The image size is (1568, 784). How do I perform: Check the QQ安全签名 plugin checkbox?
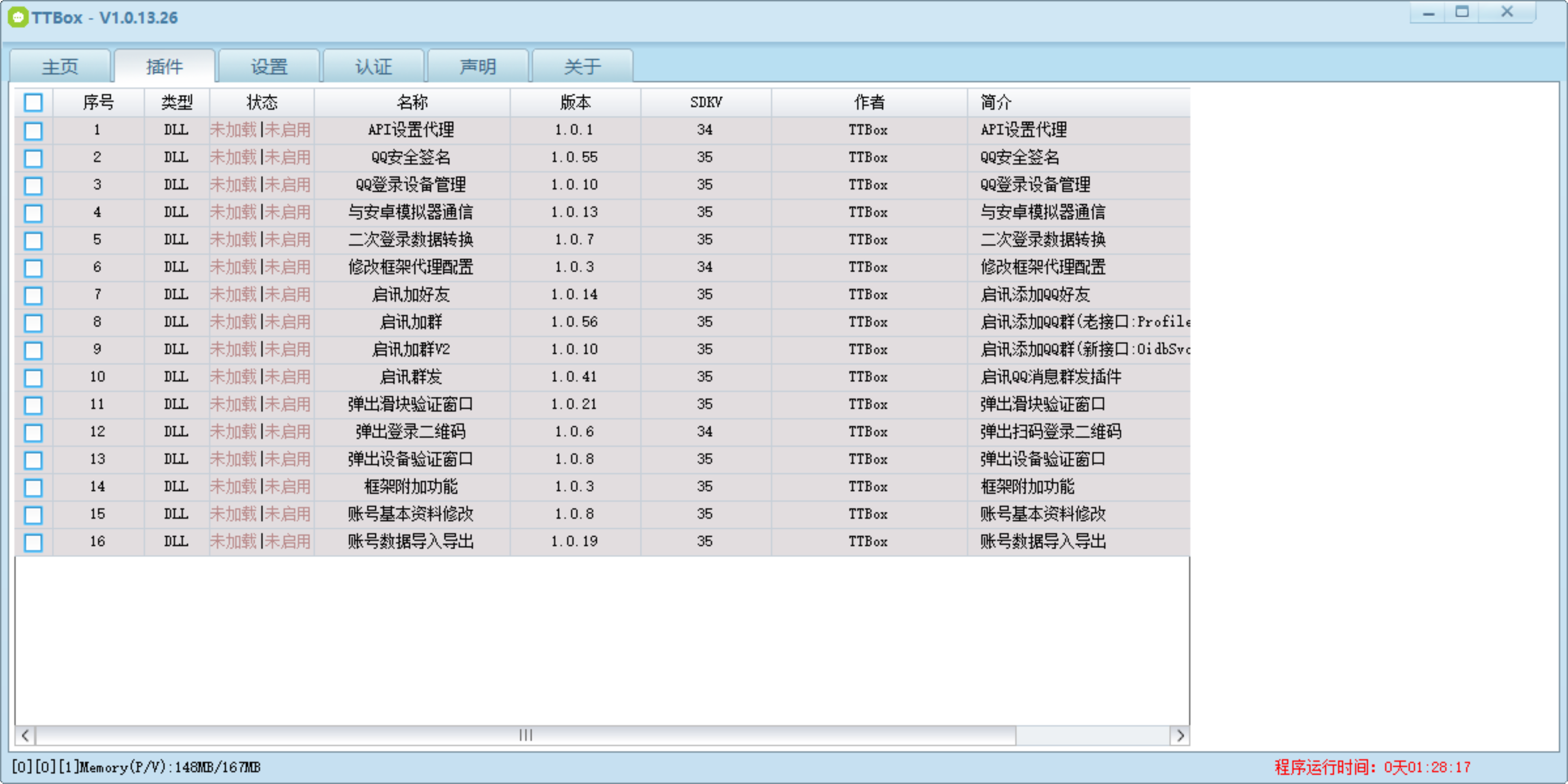pyautogui.click(x=33, y=158)
